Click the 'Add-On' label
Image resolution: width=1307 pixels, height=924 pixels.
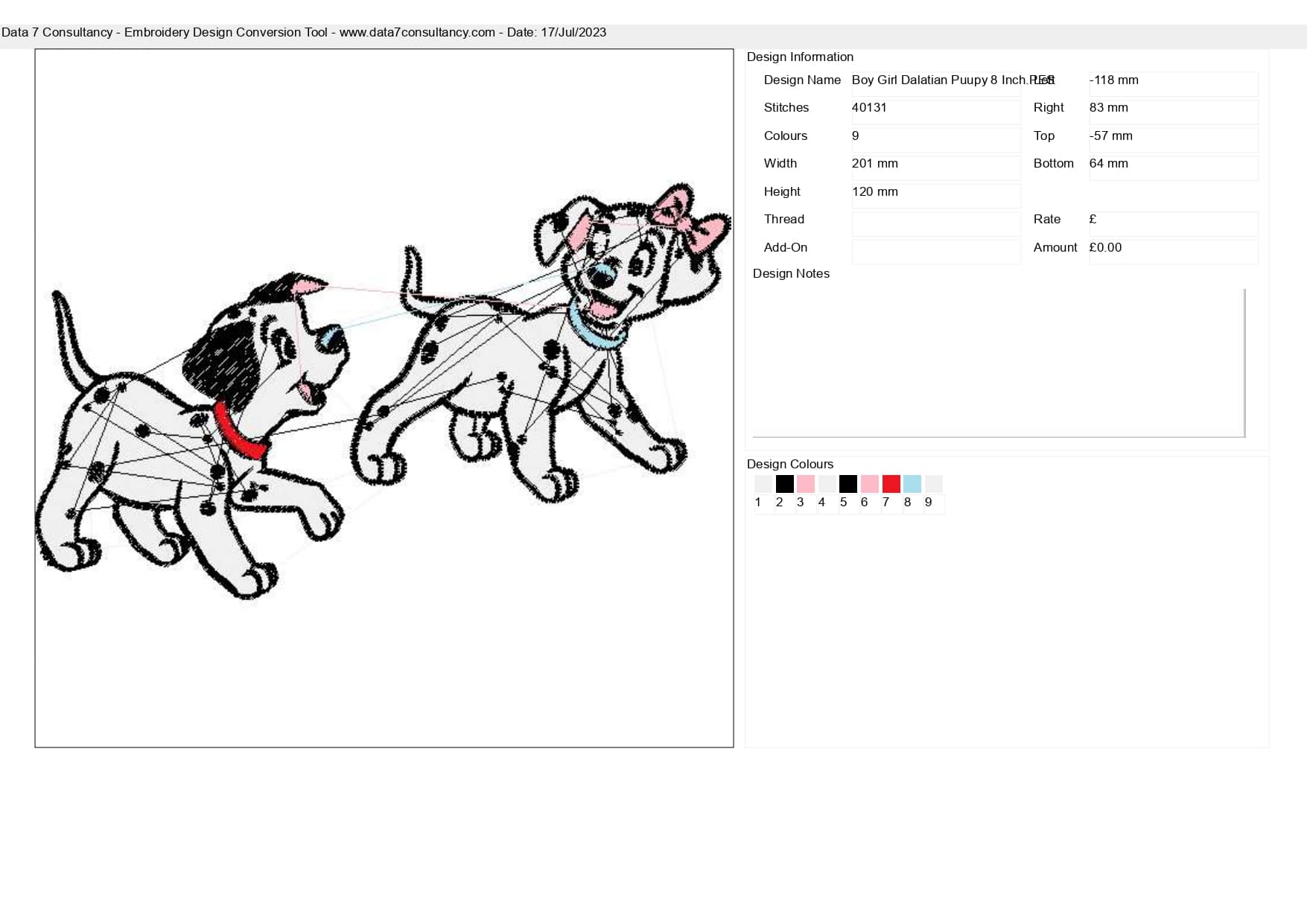[x=786, y=247]
